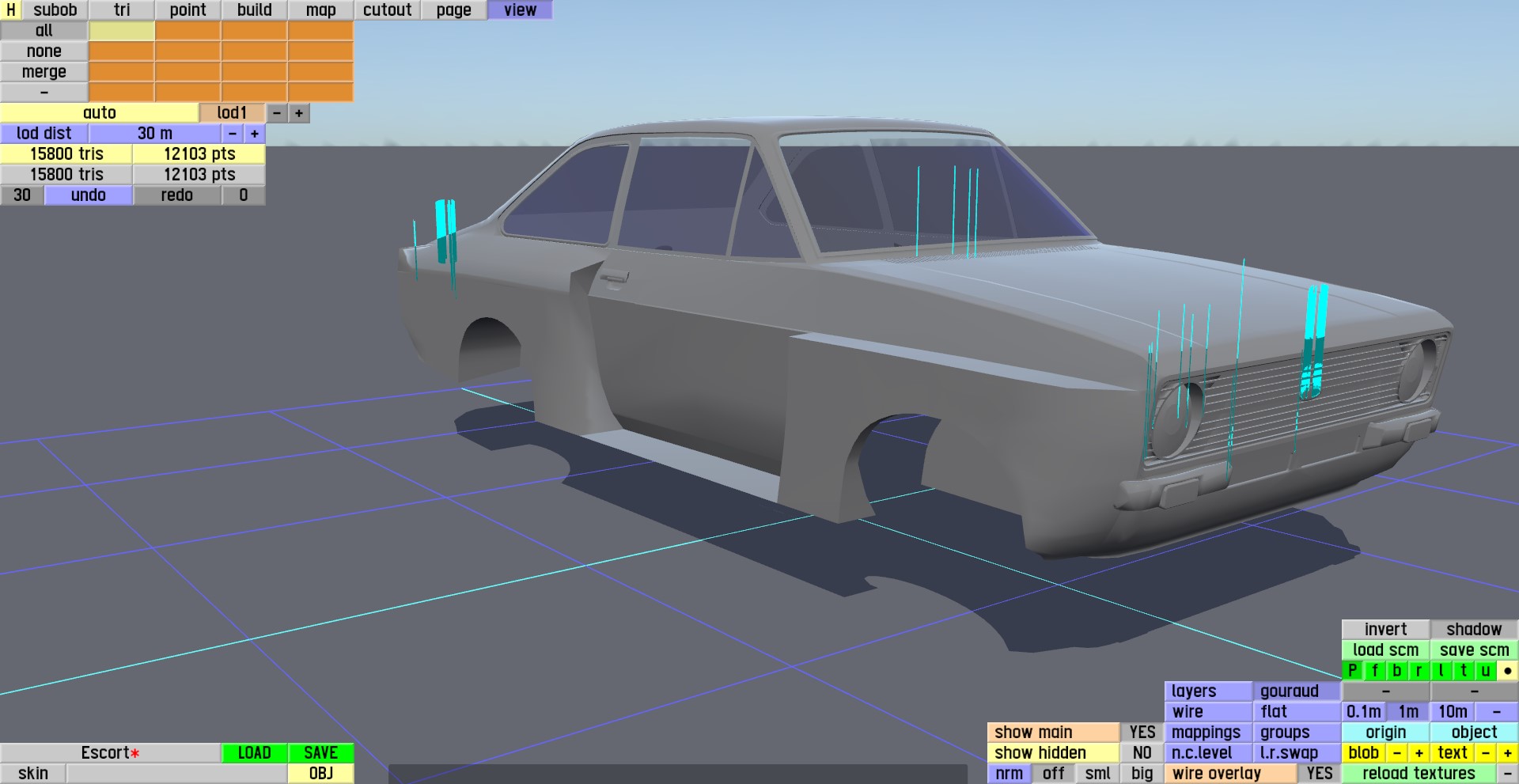Set grid size to 1m
This screenshot has width=1519, height=784.
coord(1408,712)
